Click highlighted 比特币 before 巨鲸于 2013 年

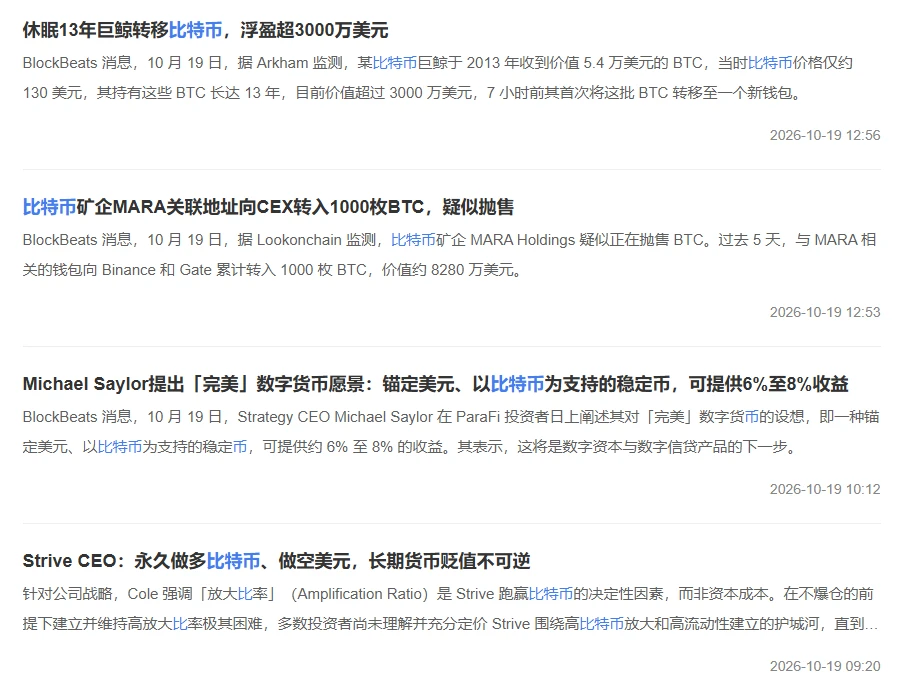click(x=395, y=63)
